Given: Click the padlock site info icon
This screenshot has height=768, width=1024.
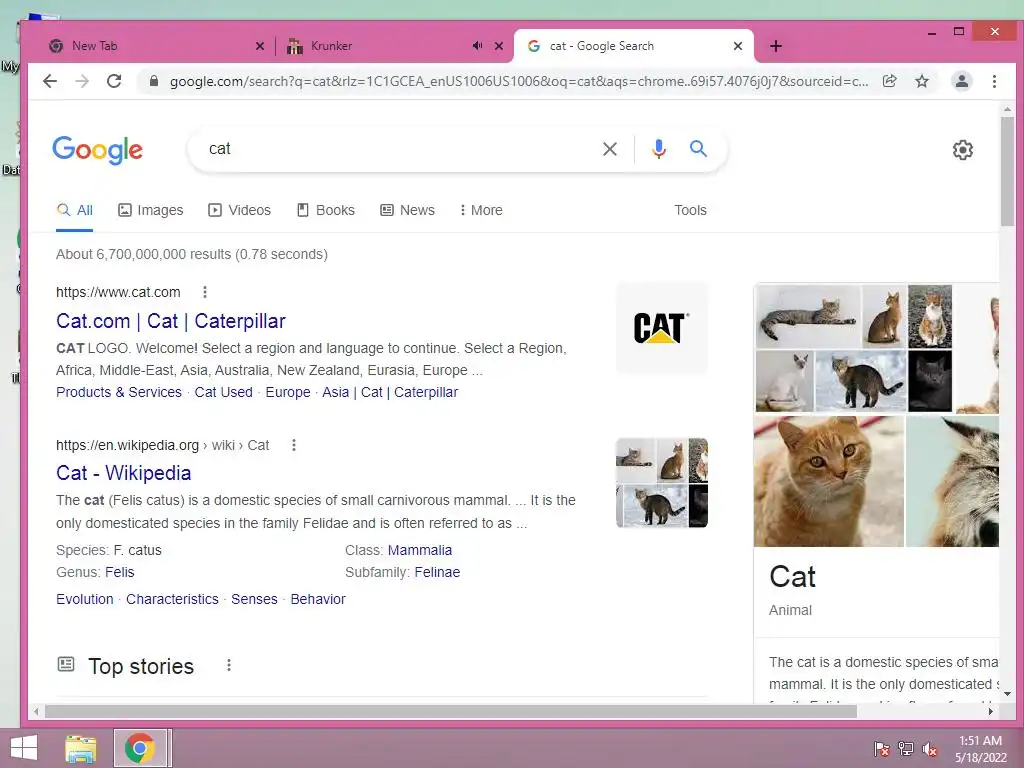Looking at the screenshot, I should coord(154,81).
